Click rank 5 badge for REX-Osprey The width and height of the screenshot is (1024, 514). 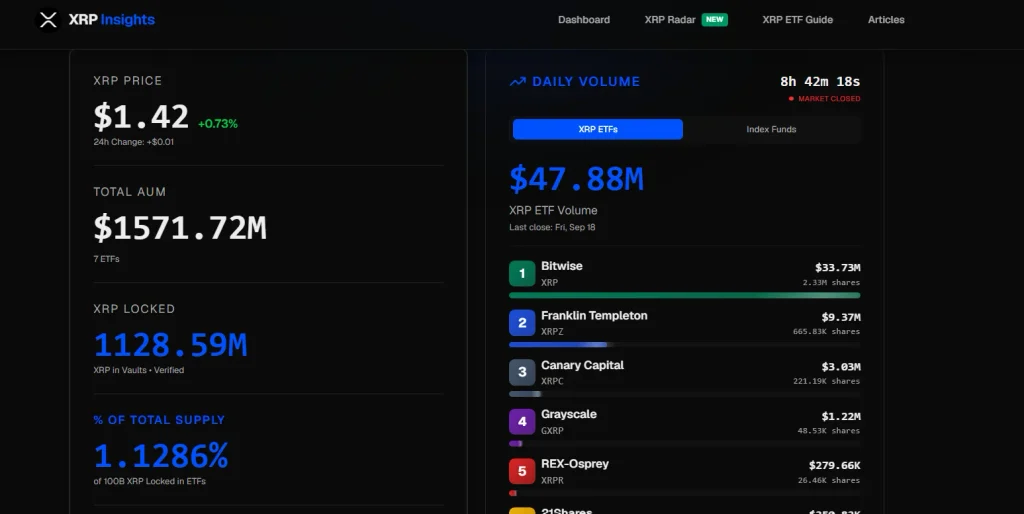pyautogui.click(x=522, y=471)
